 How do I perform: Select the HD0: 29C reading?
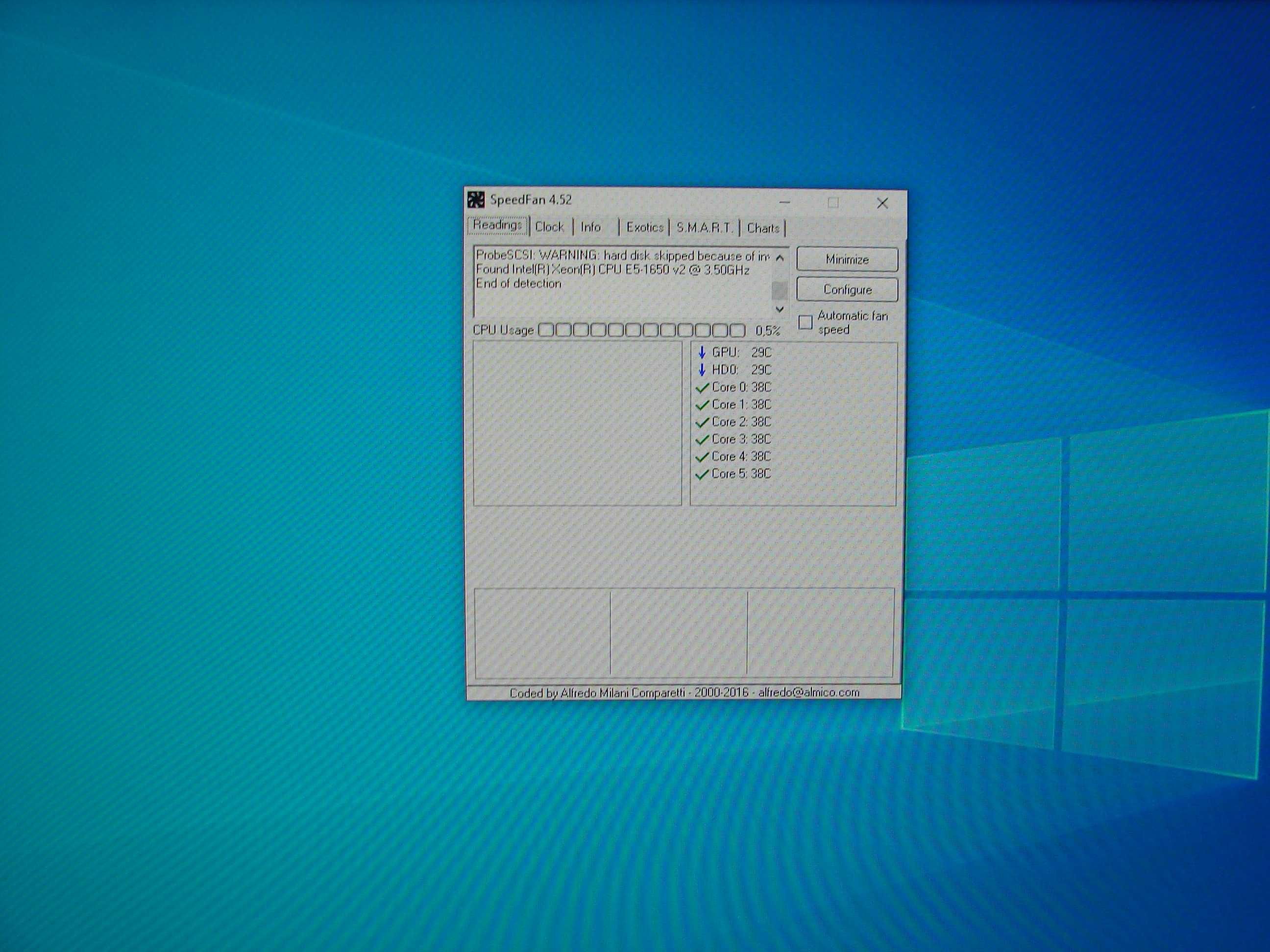741,370
